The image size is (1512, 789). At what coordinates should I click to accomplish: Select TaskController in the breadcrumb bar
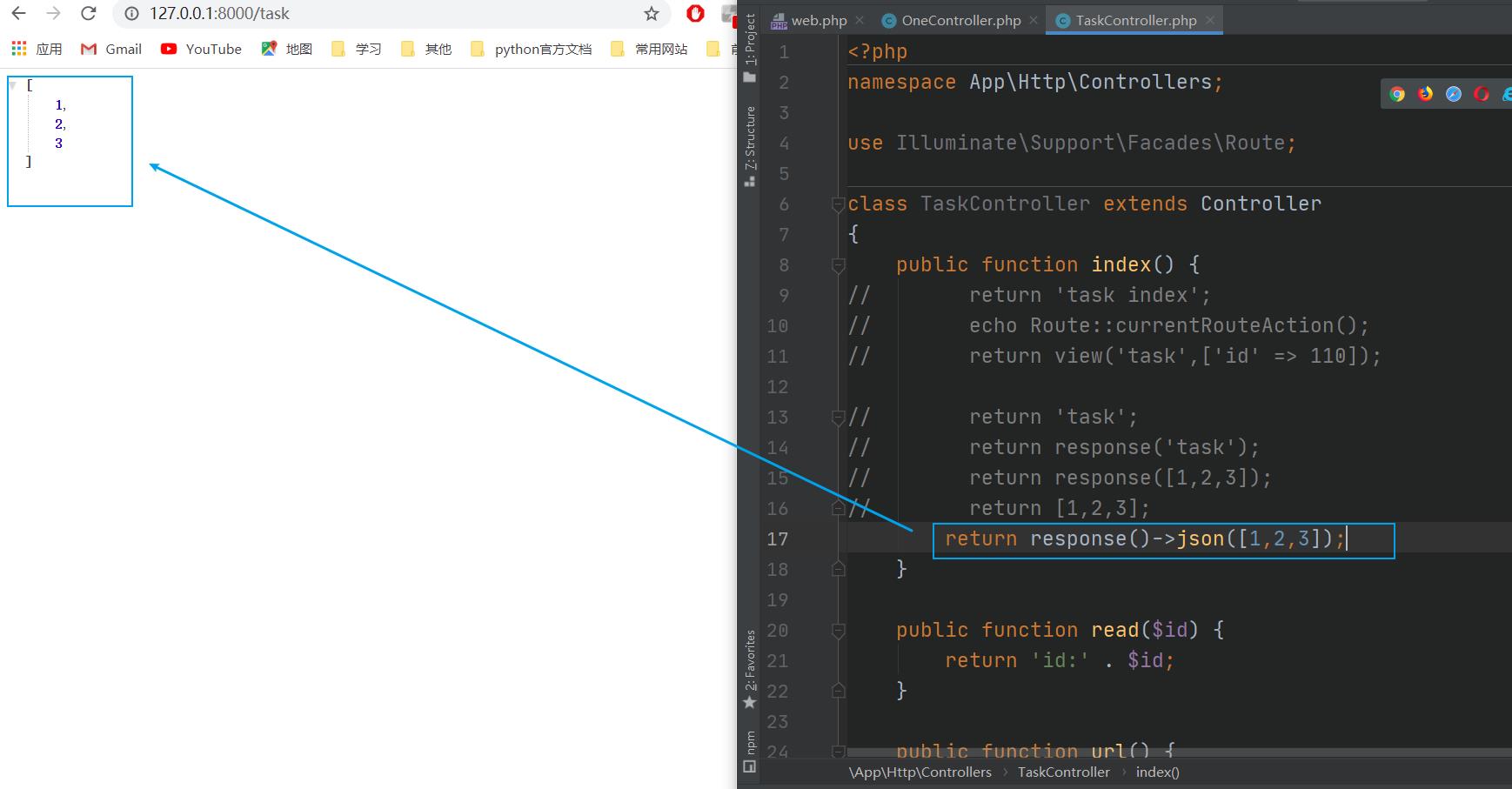[1064, 772]
